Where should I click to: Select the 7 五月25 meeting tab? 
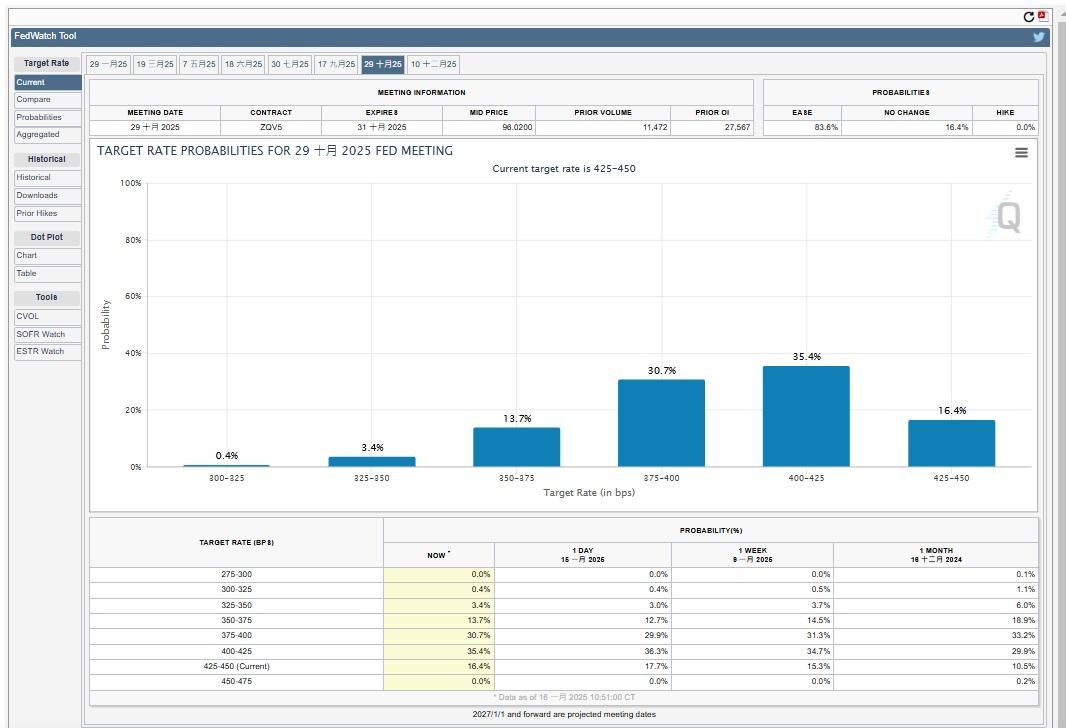[198, 64]
